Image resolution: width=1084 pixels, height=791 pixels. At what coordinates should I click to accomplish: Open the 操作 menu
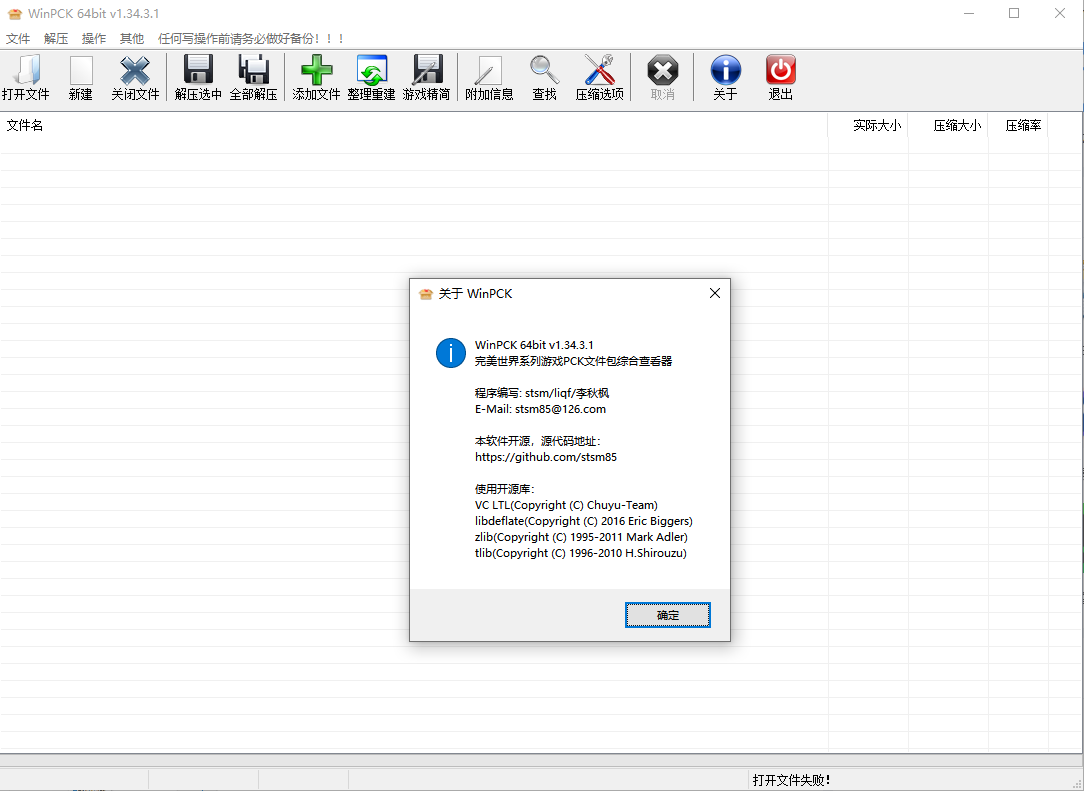tap(94, 39)
